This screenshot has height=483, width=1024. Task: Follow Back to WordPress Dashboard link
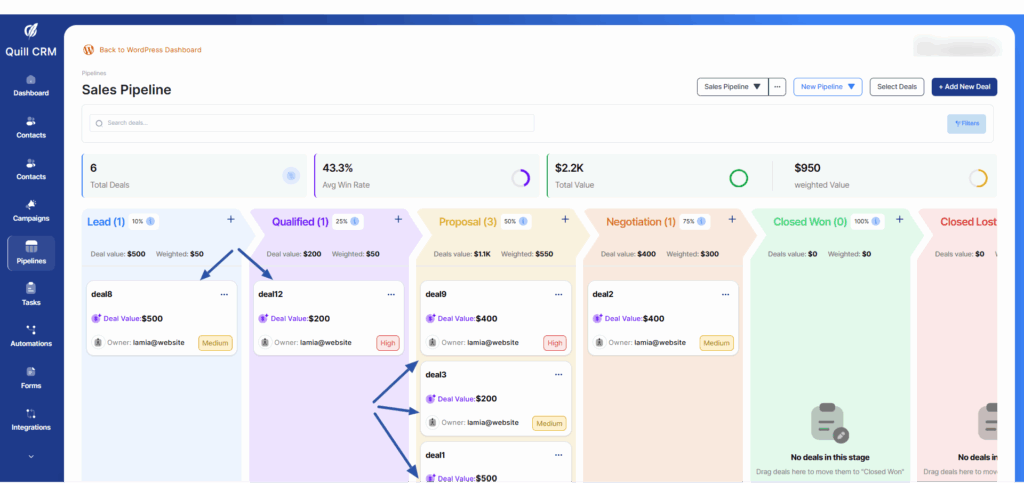tap(149, 49)
